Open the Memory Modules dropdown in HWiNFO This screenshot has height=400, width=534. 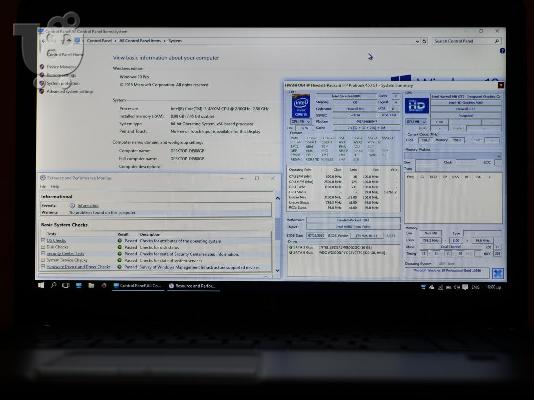(453, 156)
